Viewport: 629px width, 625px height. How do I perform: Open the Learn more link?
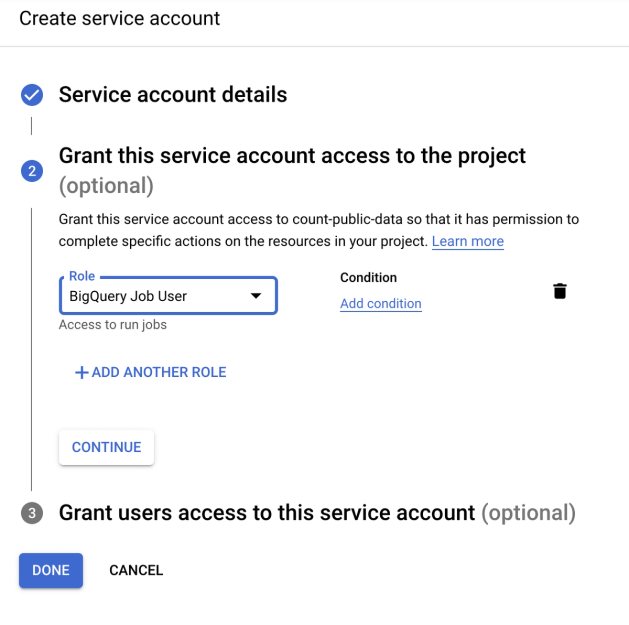tap(468, 241)
